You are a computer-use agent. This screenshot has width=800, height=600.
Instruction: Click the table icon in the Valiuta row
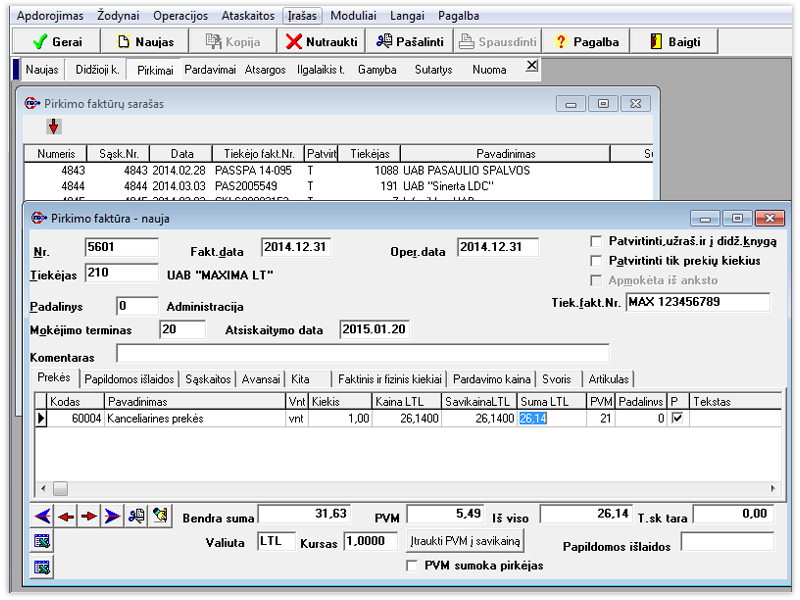click(42, 541)
